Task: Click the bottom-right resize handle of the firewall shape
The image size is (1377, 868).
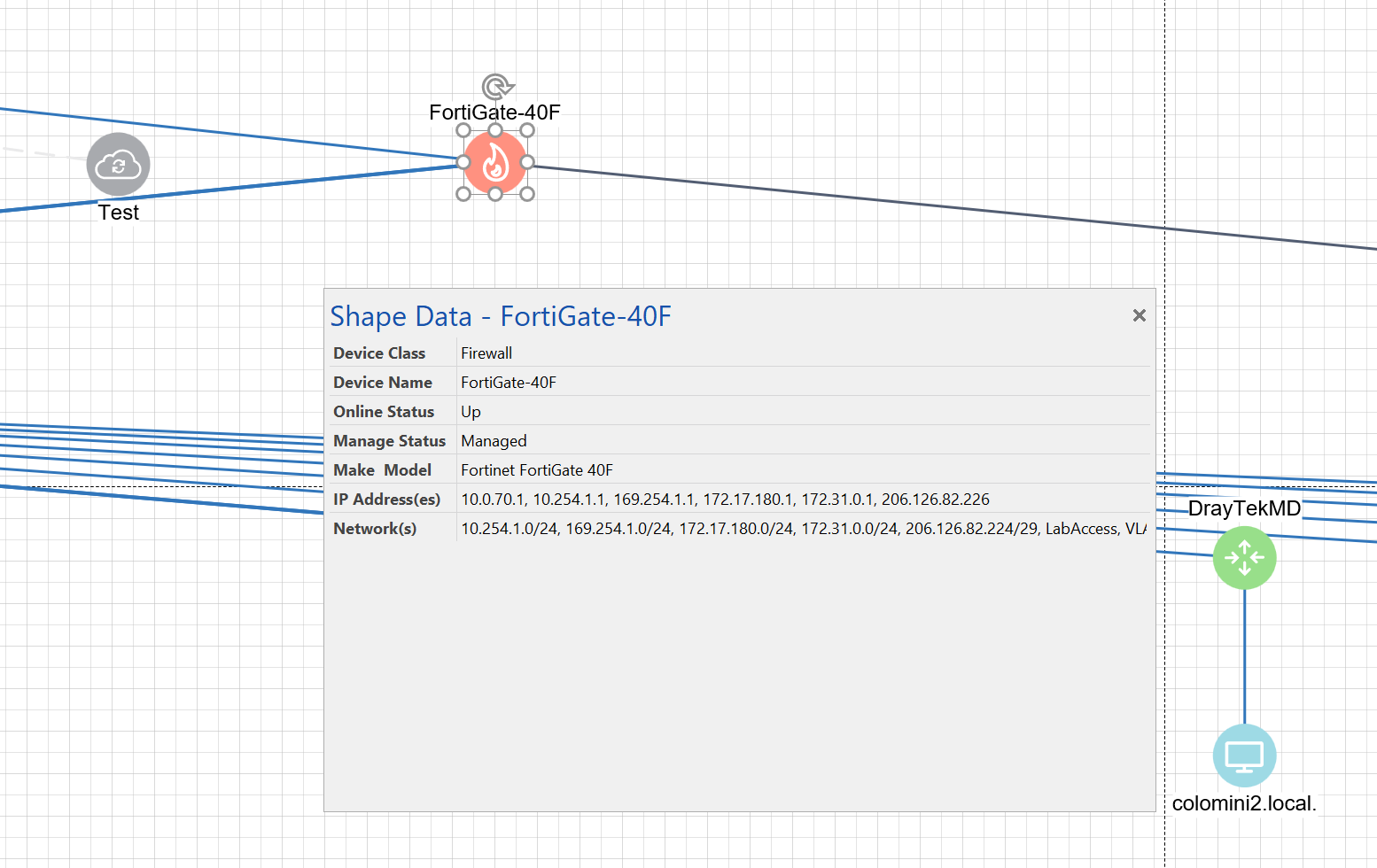Action: coord(527,194)
